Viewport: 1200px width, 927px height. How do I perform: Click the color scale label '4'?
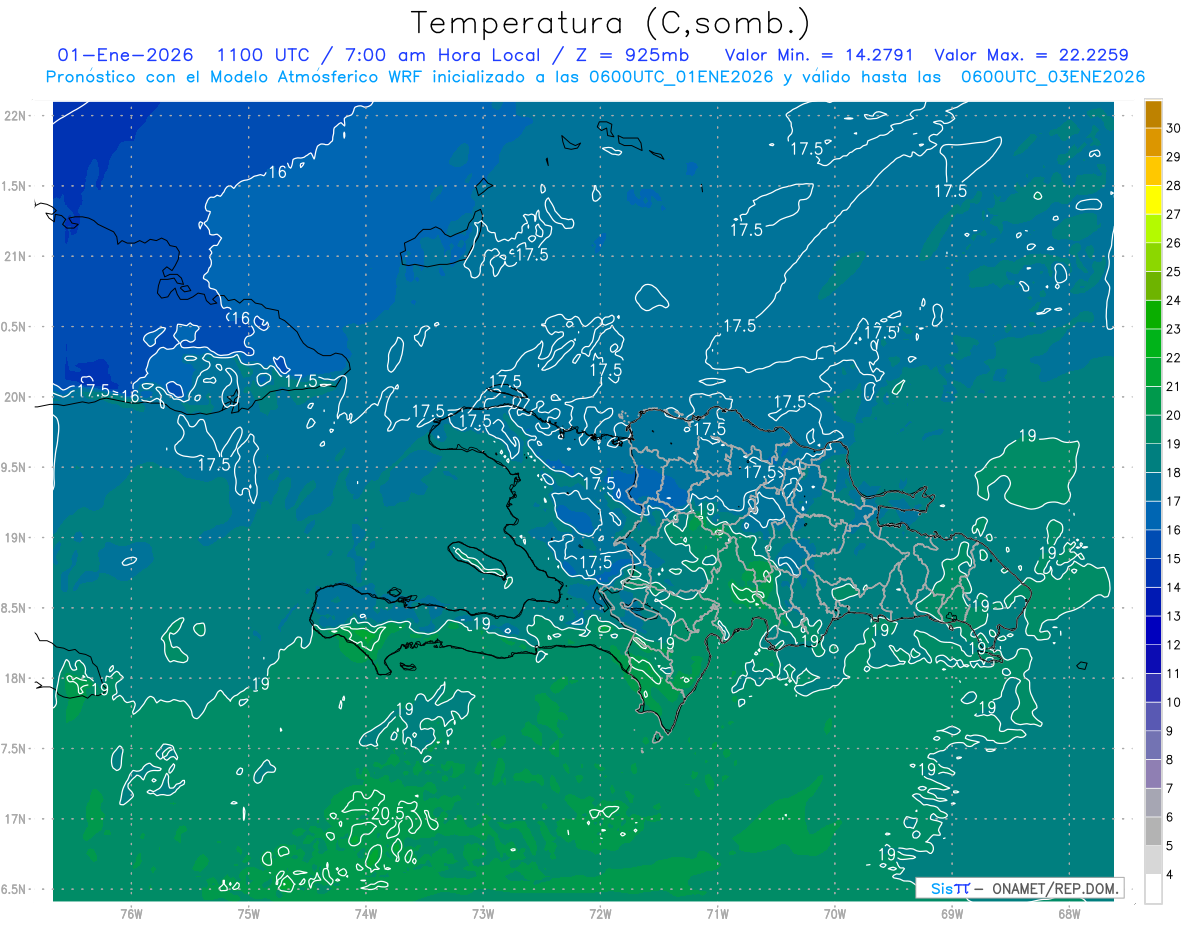point(1171,875)
